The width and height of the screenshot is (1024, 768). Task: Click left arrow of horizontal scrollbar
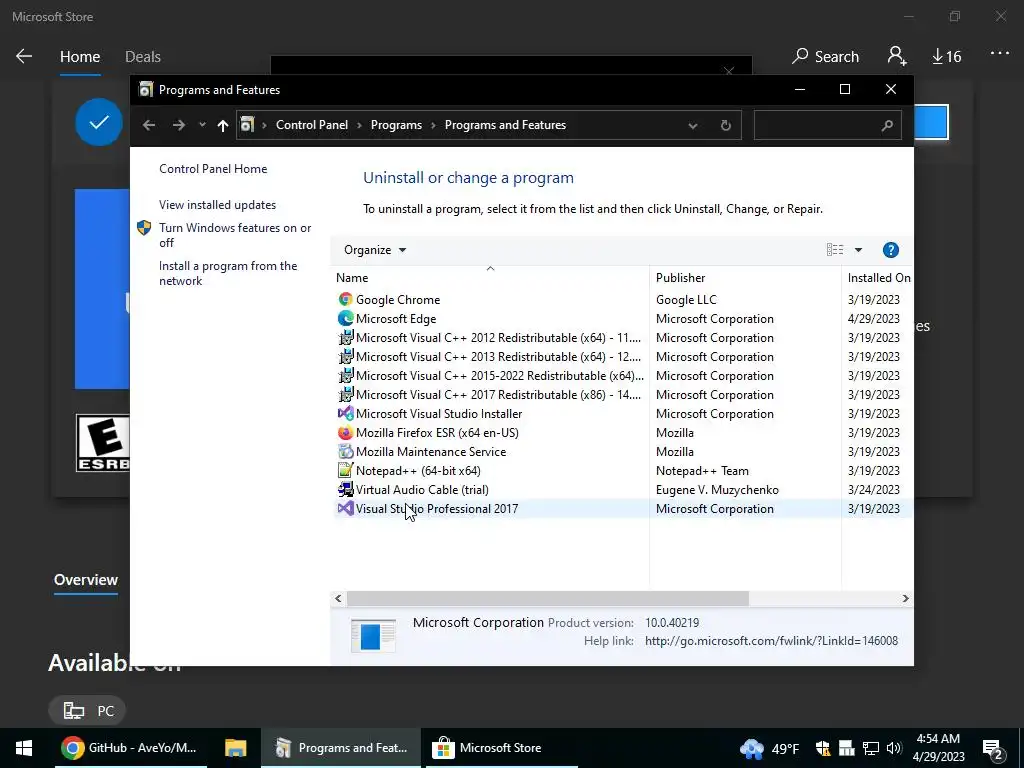(x=338, y=598)
